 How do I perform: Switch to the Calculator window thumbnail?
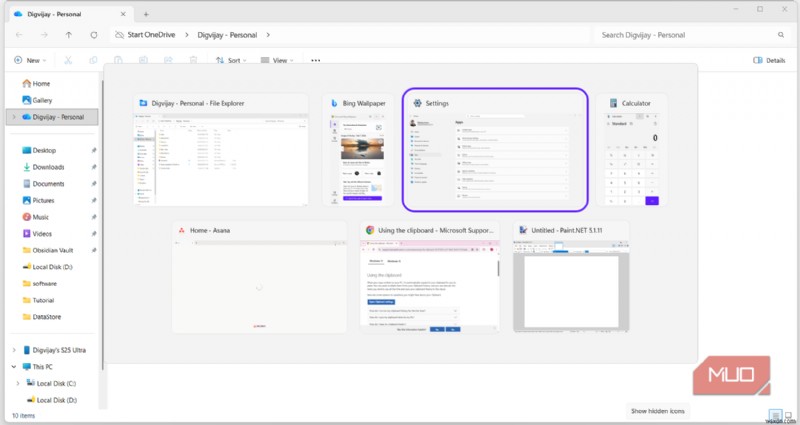(x=631, y=149)
